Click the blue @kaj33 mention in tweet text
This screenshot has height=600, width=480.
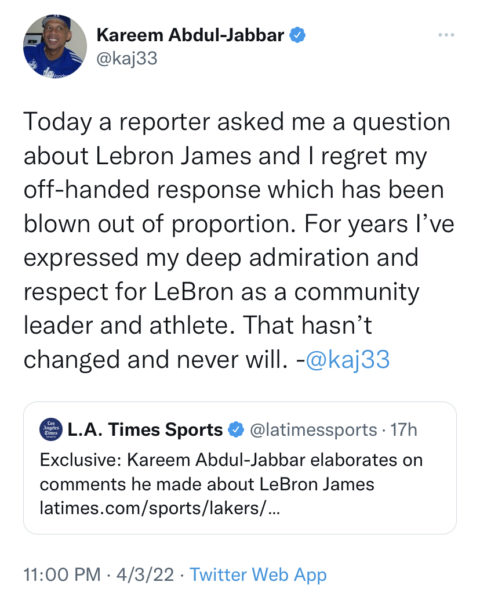[x=348, y=360]
